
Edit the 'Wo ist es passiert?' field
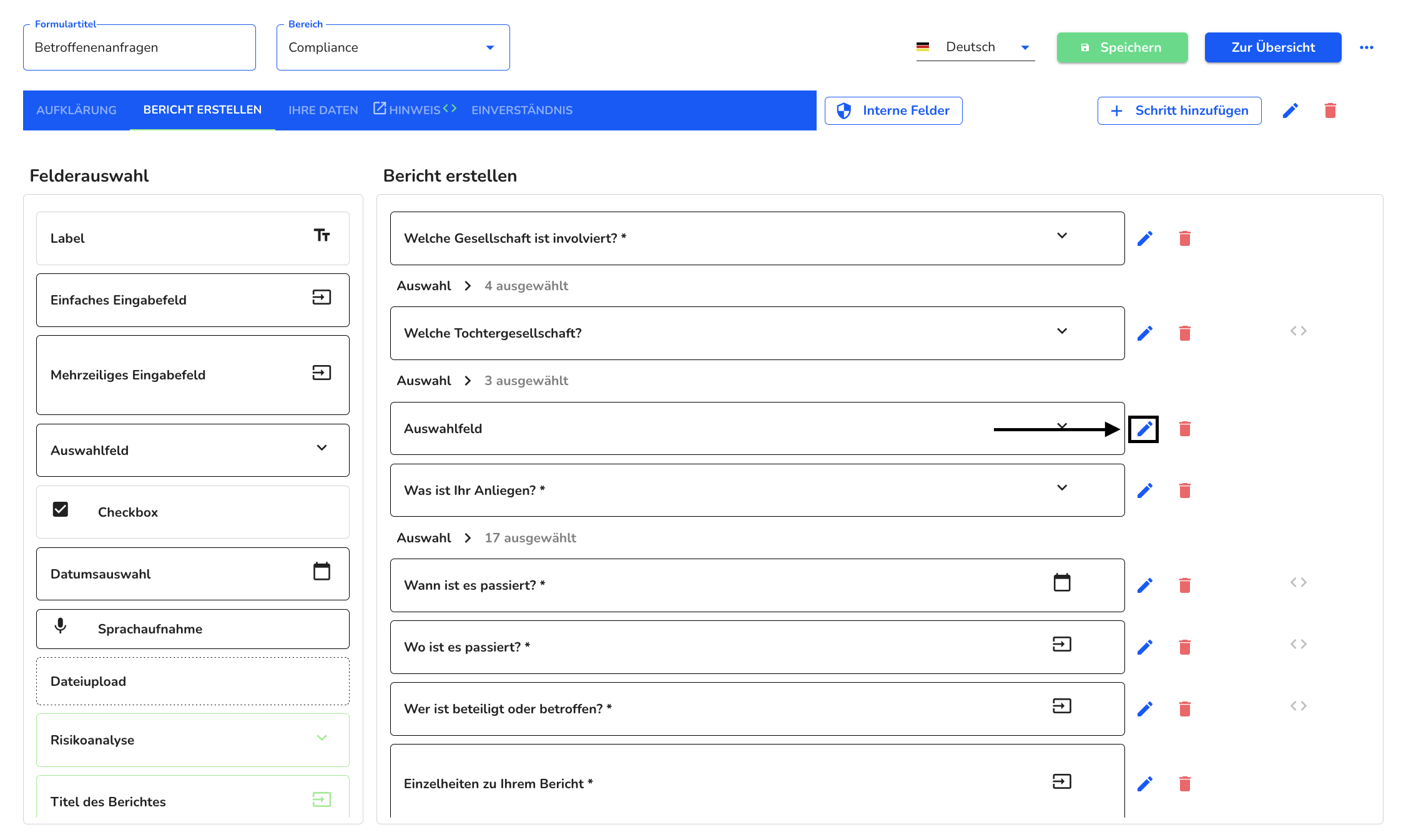point(1144,647)
